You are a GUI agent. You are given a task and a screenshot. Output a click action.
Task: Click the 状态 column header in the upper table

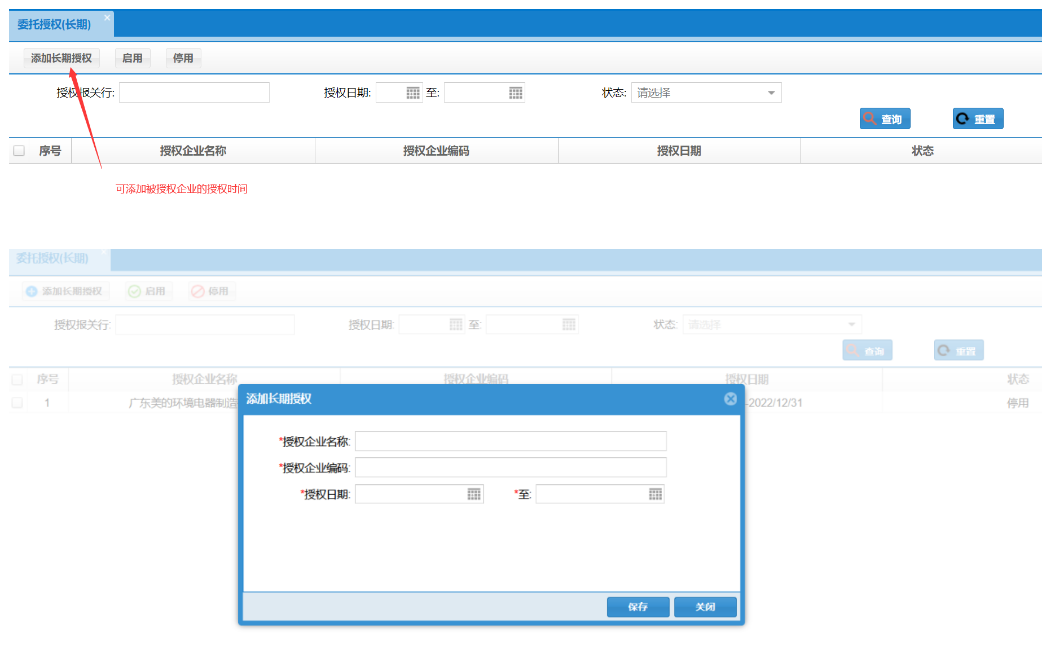click(x=922, y=151)
